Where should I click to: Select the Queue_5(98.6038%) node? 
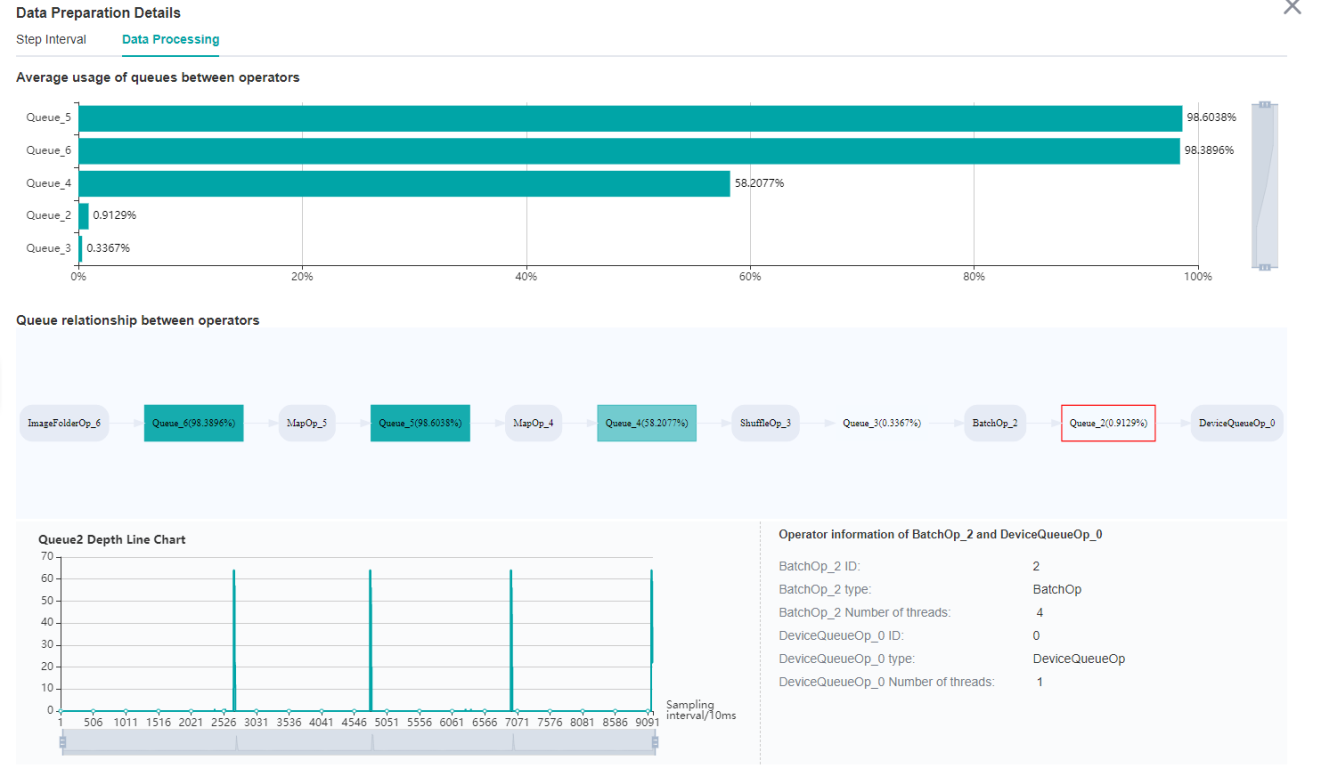(x=420, y=423)
